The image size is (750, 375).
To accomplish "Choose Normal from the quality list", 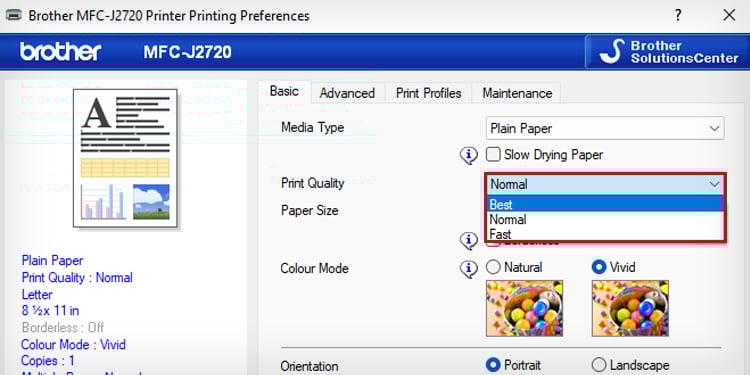I will tap(605, 220).
